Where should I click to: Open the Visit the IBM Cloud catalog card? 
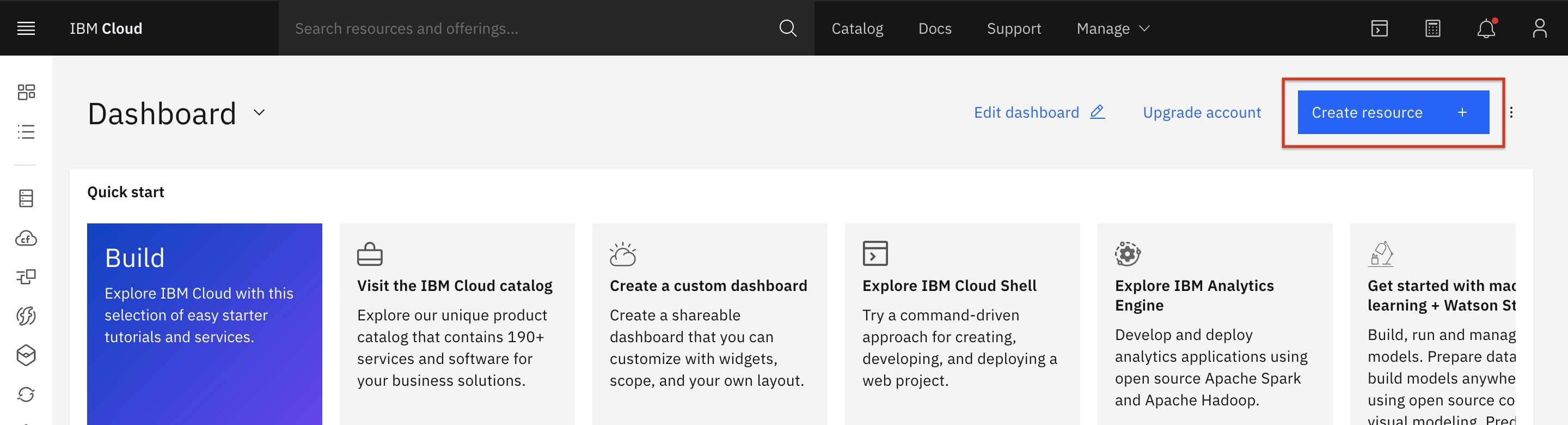457,324
